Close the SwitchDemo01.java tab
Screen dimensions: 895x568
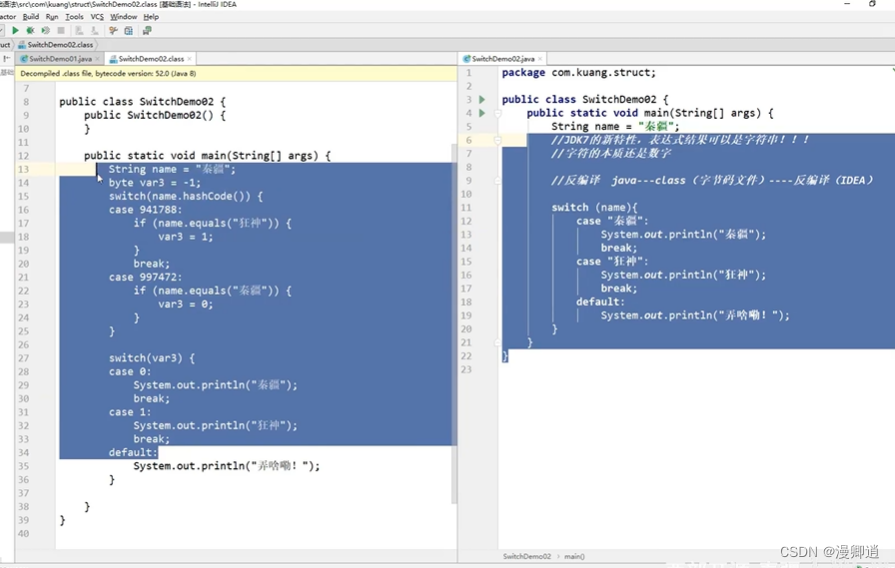pyautogui.click(x=98, y=59)
